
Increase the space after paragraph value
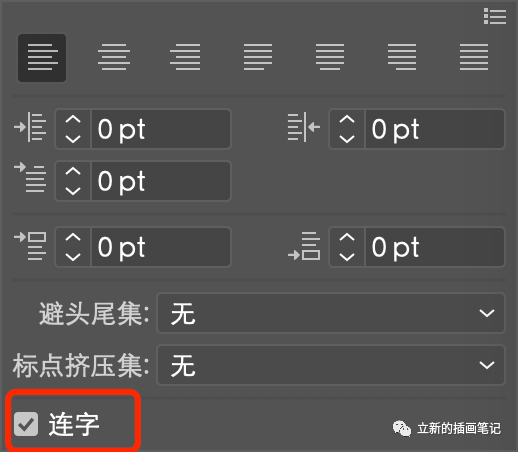(347, 238)
